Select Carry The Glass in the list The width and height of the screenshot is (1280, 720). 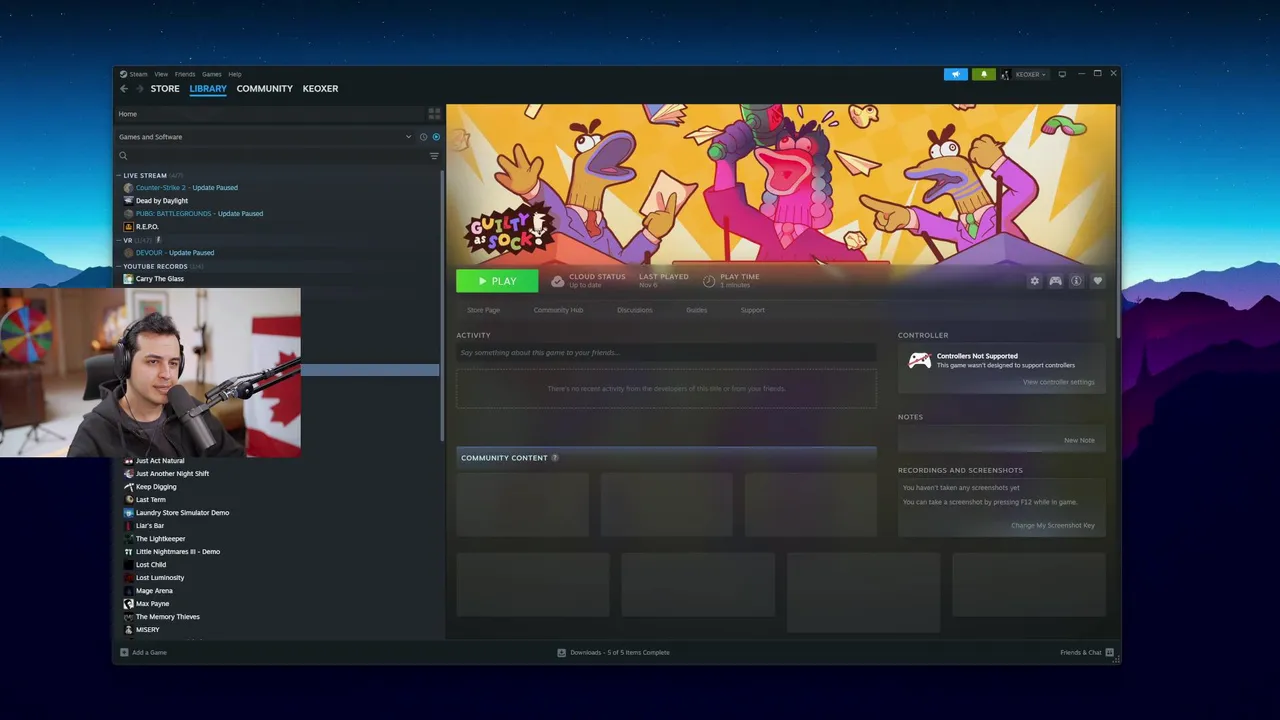[x=160, y=279]
